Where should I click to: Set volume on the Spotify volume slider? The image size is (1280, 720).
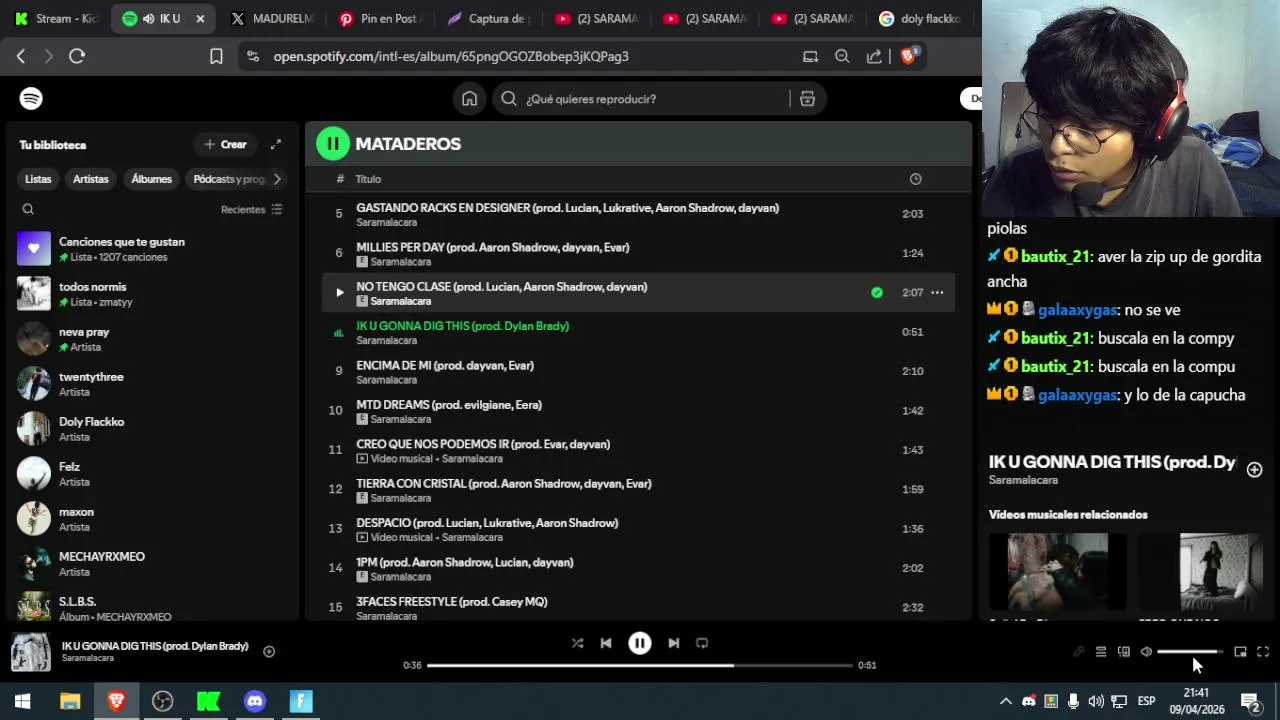click(1190, 651)
